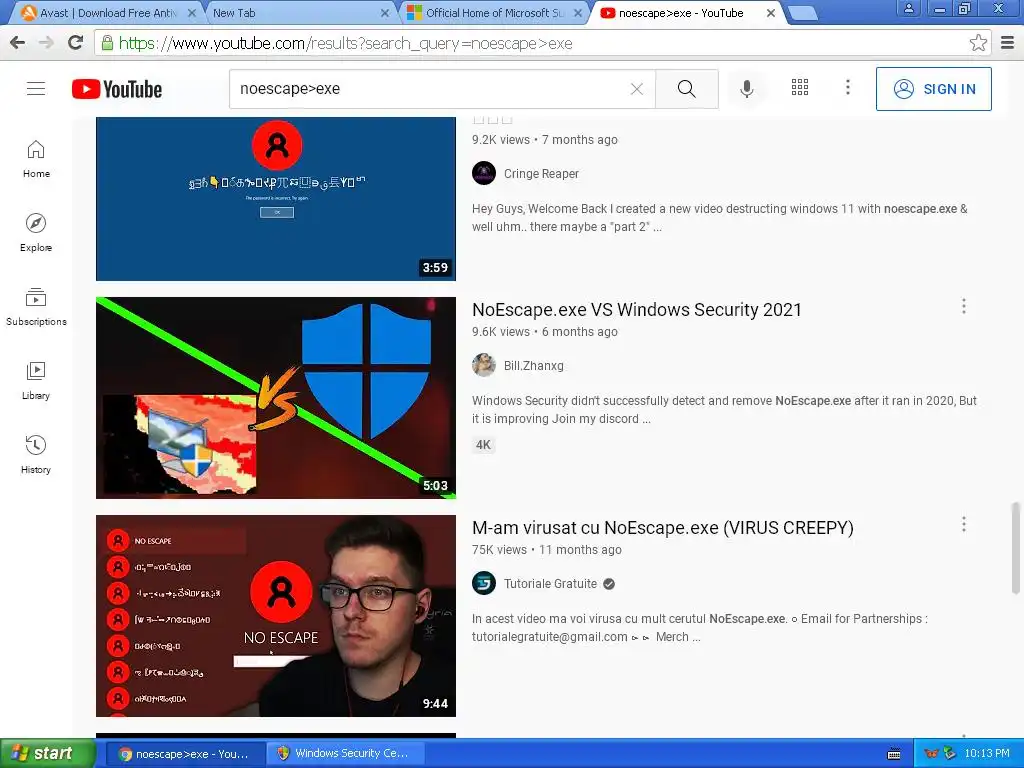This screenshot has height=768, width=1024.
Task: Open Explore in the sidebar
Action: coord(36,232)
